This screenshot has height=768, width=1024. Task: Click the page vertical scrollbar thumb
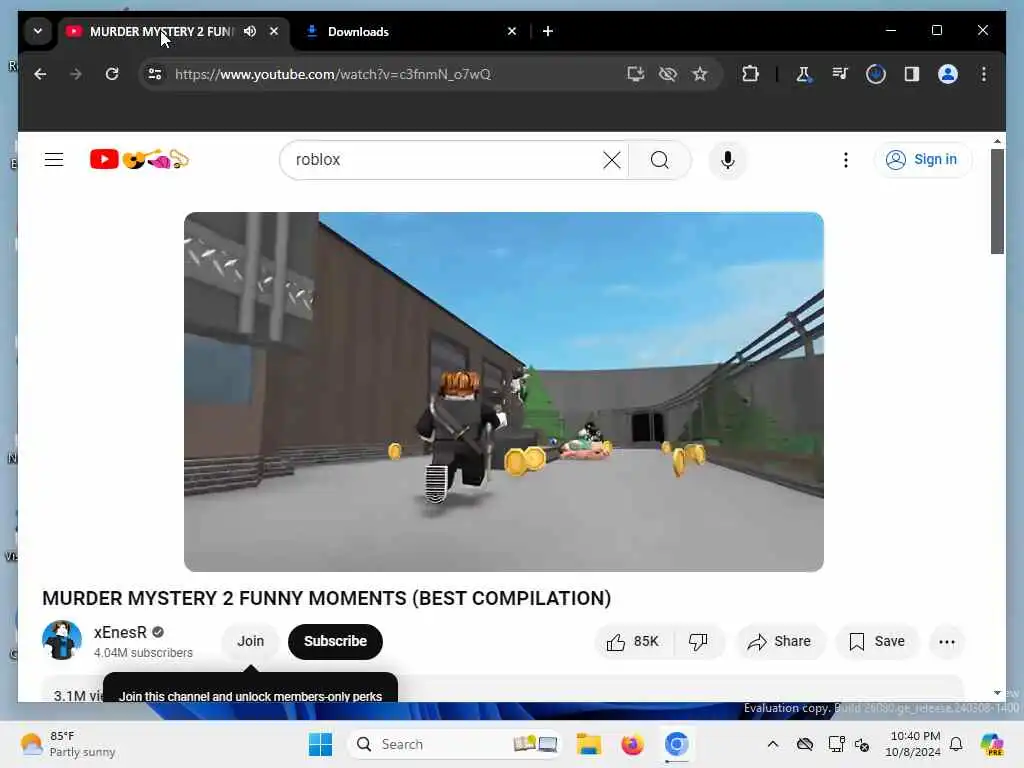tap(997, 201)
